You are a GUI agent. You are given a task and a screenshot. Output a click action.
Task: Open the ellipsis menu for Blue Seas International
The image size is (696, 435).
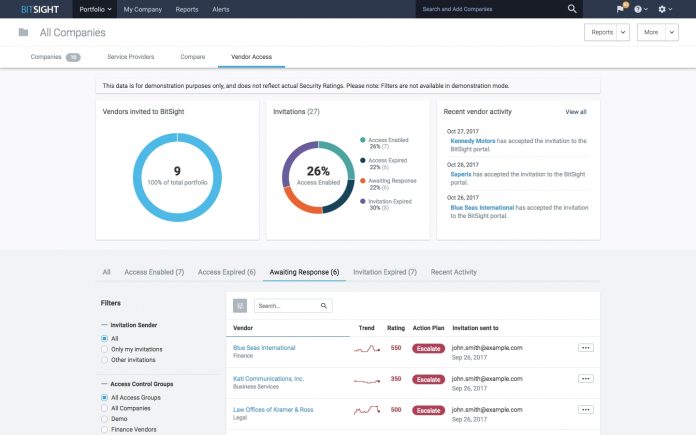click(x=585, y=348)
